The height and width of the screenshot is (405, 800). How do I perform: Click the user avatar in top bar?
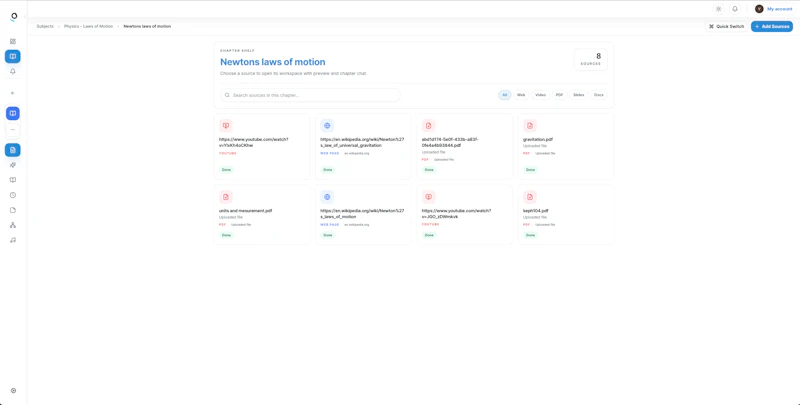tap(759, 9)
